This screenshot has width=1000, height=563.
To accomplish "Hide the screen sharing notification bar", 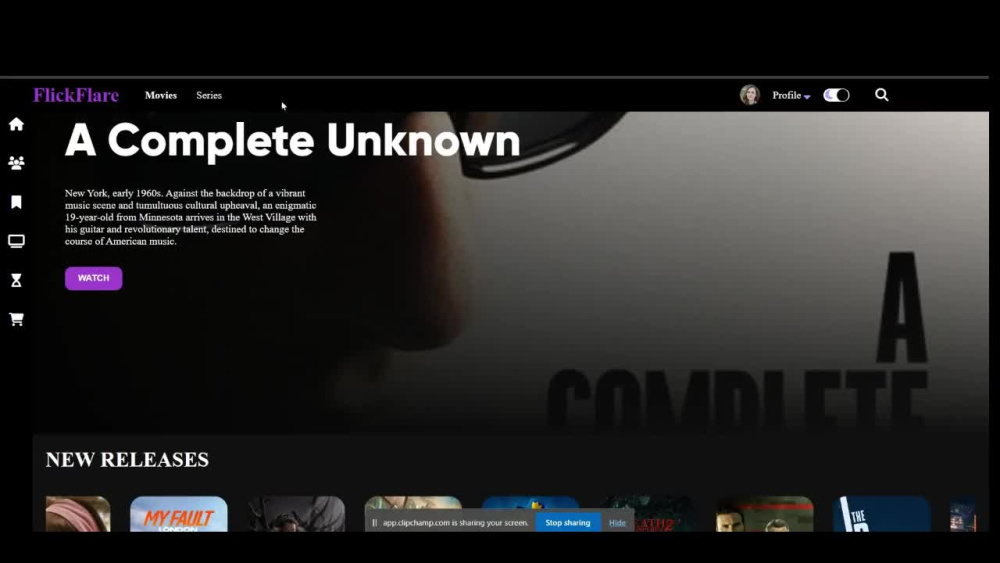I will [617, 523].
